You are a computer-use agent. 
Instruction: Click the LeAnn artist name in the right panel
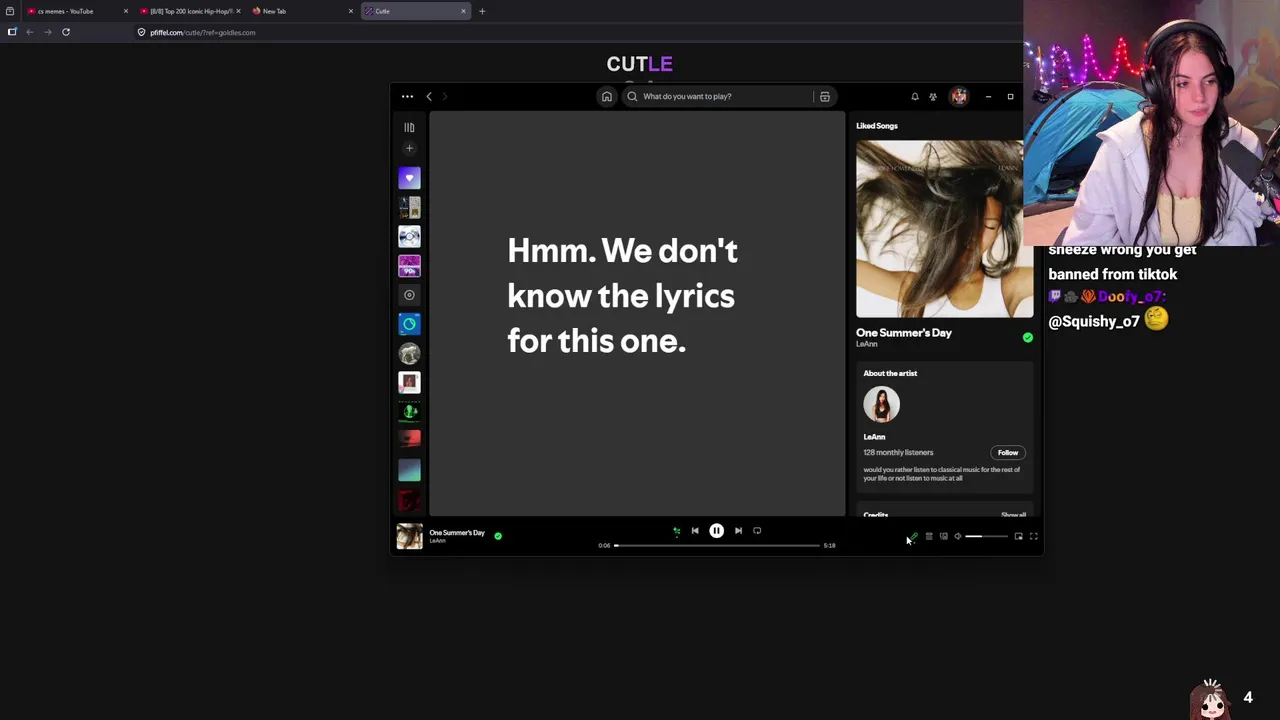coord(866,344)
